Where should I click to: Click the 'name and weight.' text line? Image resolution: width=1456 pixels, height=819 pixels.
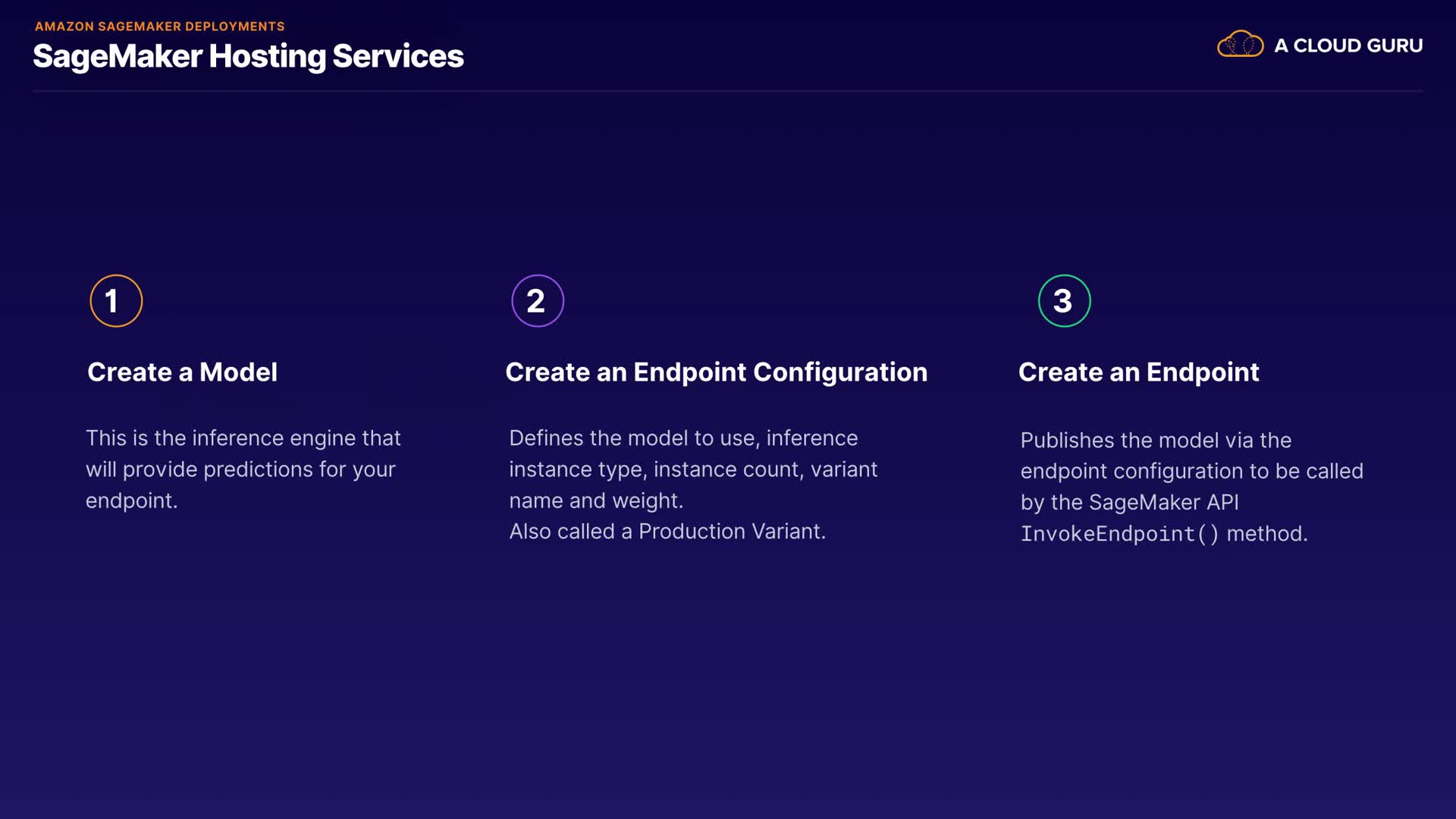[x=596, y=500]
